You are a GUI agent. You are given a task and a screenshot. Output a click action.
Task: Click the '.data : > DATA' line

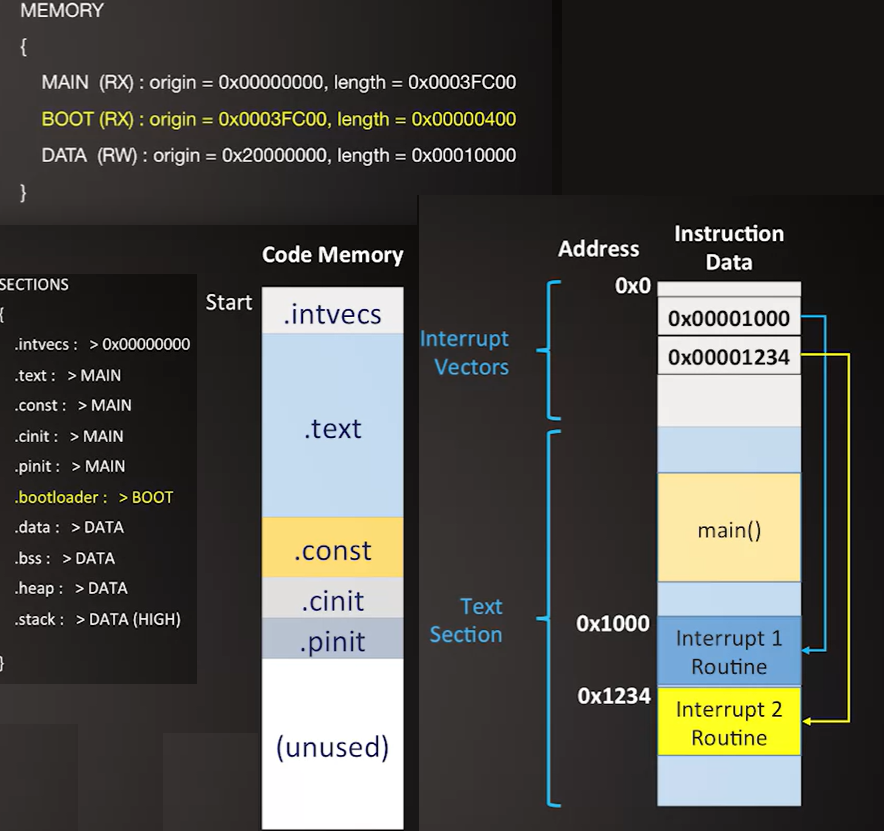pyautogui.click(x=69, y=527)
